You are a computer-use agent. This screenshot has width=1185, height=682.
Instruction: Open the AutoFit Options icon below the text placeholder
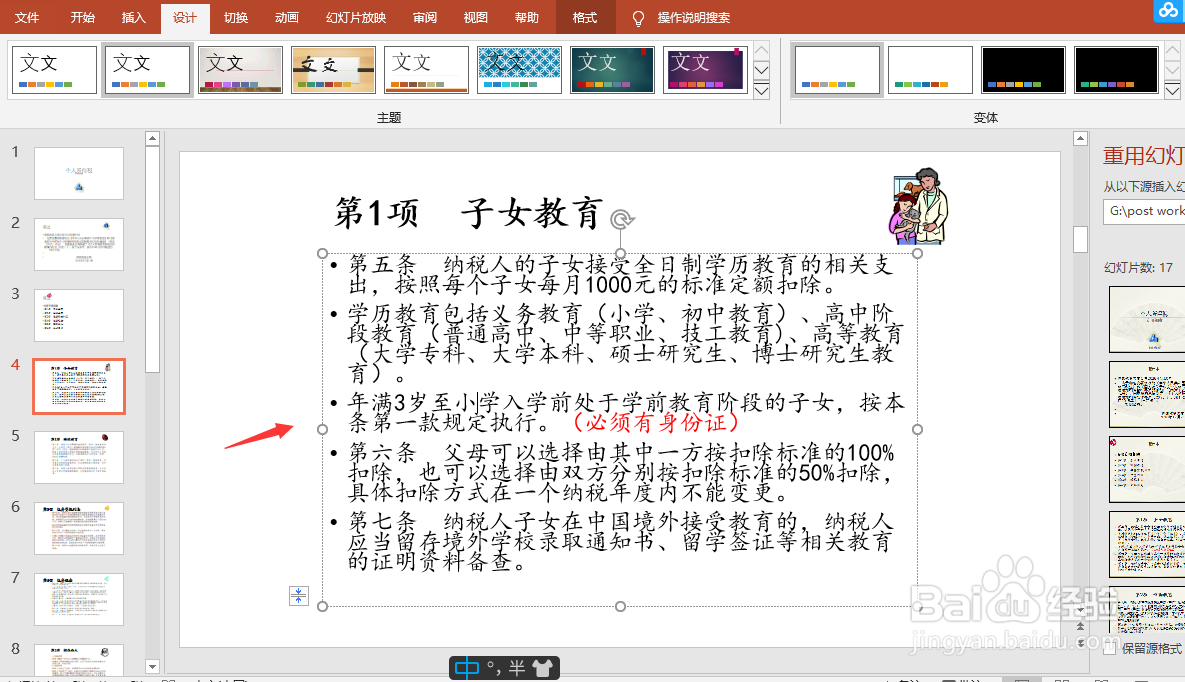pyautogui.click(x=298, y=595)
